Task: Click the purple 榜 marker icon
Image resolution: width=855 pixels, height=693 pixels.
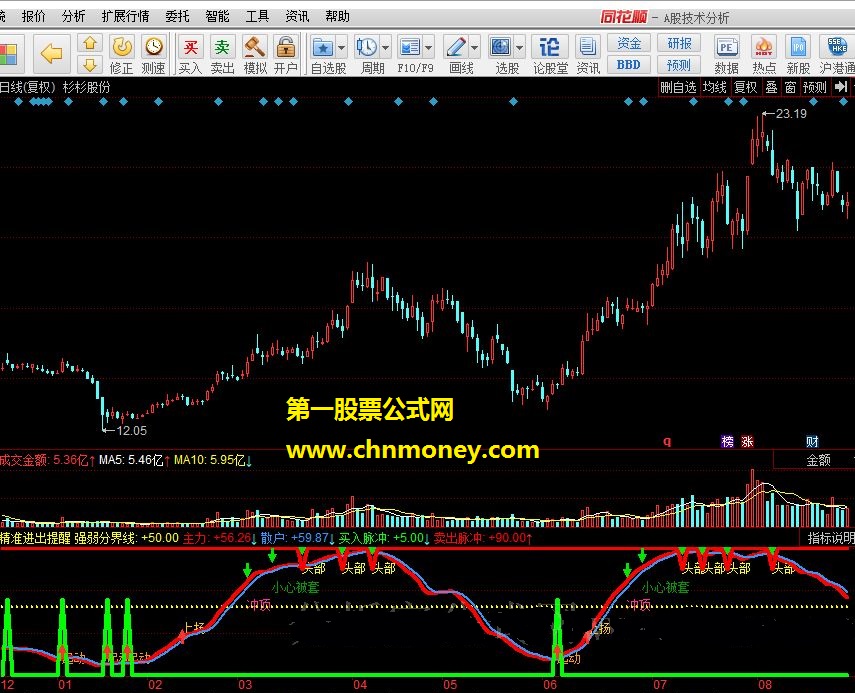Action: tap(727, 442)
